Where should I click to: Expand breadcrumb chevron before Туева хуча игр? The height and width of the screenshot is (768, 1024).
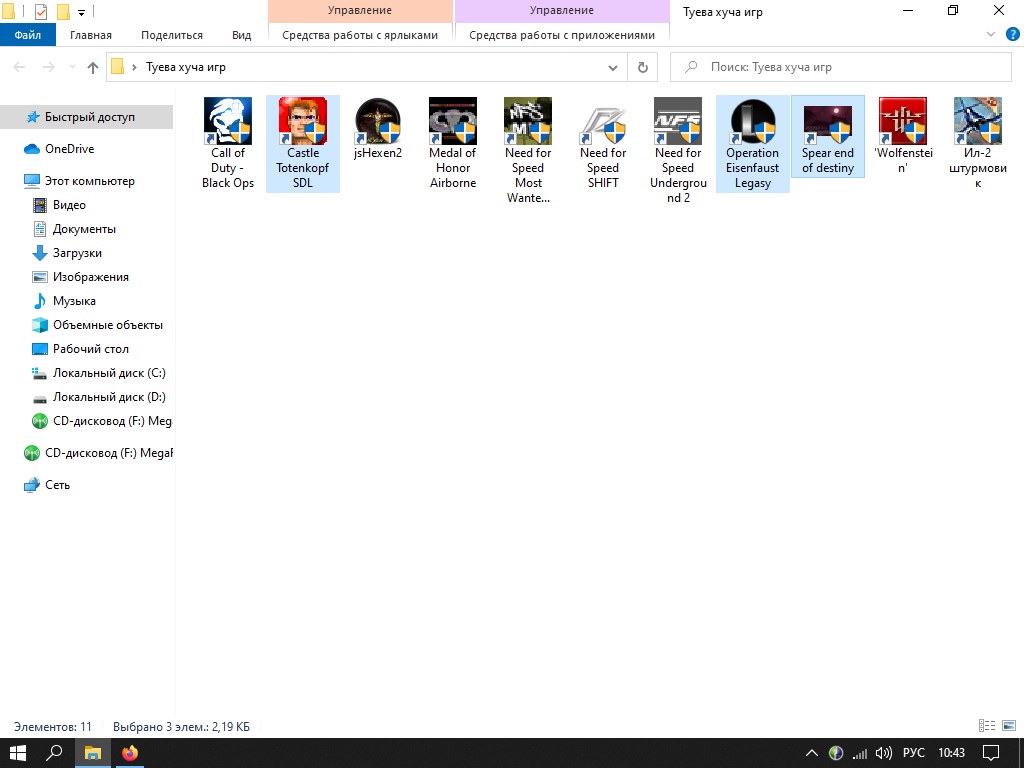(135, 67)
